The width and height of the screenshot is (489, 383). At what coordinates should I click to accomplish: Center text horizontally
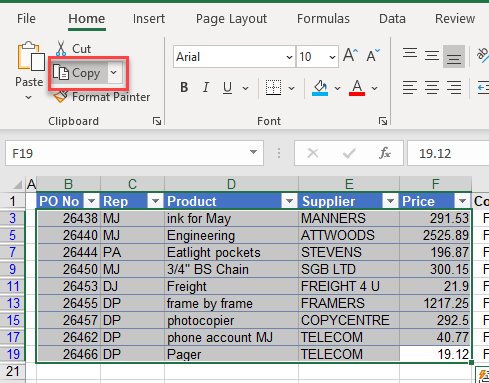pyautogui.click(x=432, y=88)
